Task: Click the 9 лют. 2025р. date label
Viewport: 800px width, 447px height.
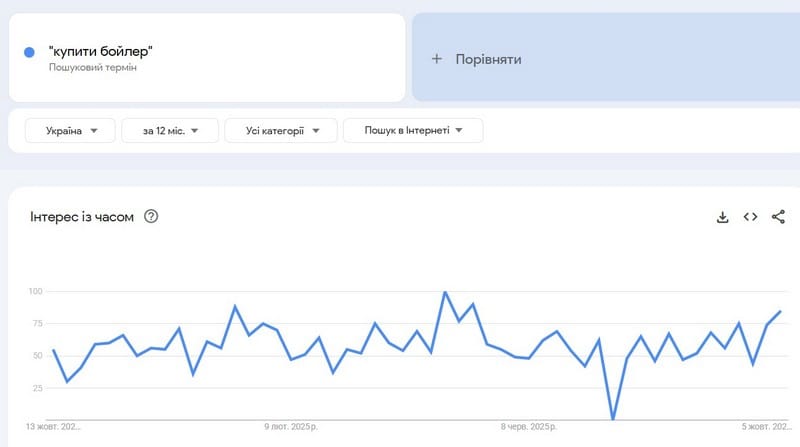Action: click(296, 427)
